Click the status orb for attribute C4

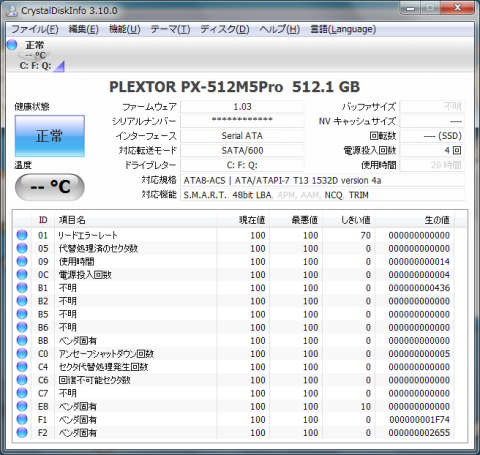(22, 367)
